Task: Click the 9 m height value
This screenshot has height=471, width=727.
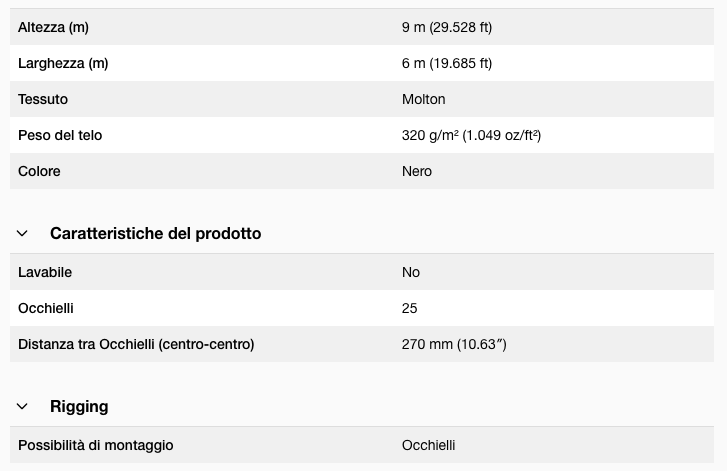Action: (446, 27)
